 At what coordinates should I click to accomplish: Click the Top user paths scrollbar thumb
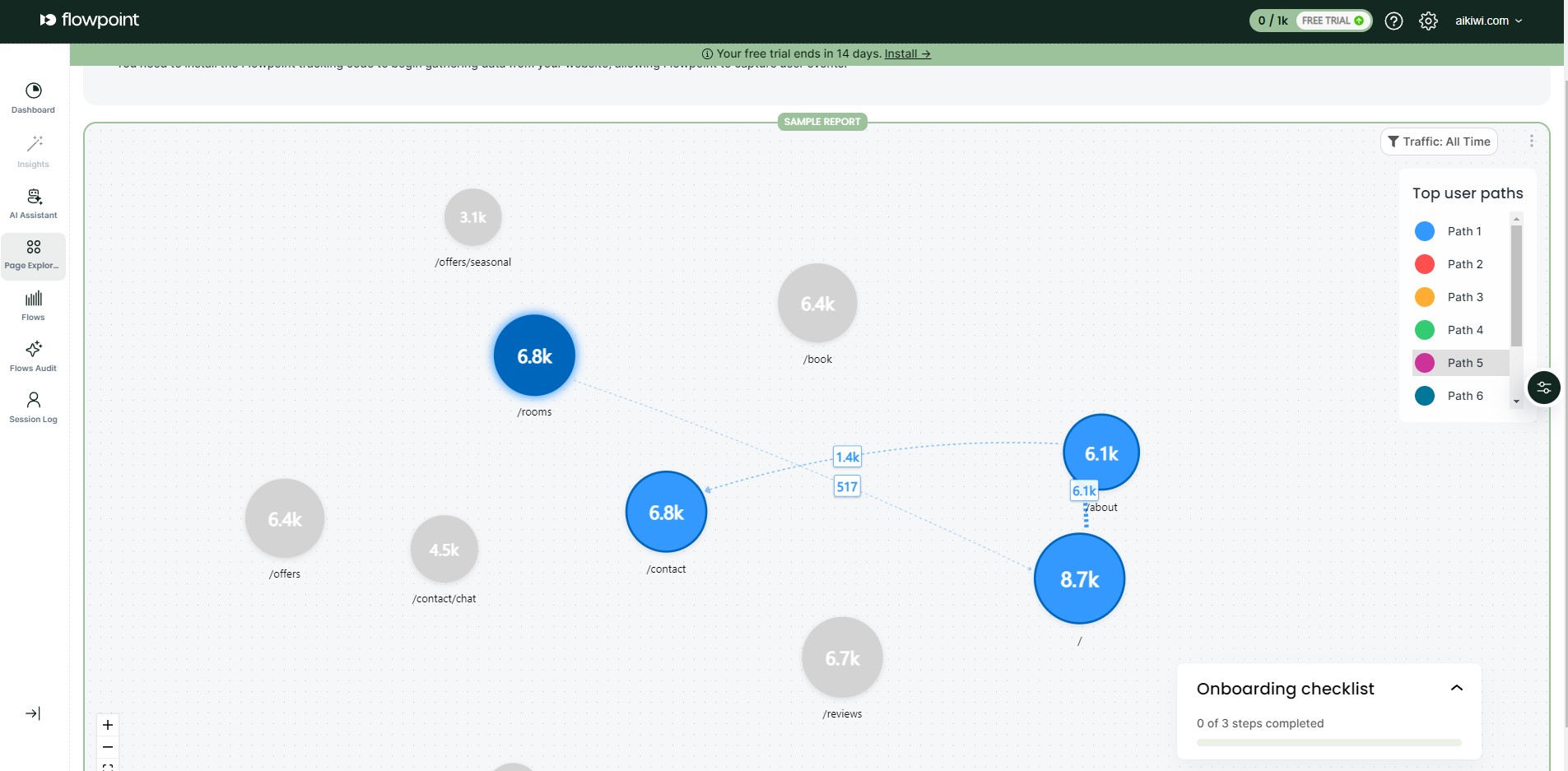coord(1516,286)
